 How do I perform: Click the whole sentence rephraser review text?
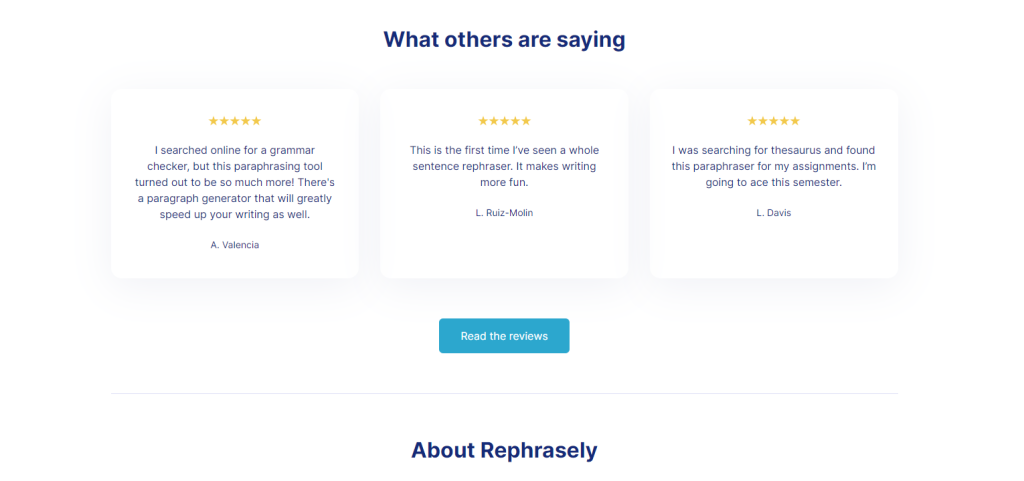tap(504, 166)
